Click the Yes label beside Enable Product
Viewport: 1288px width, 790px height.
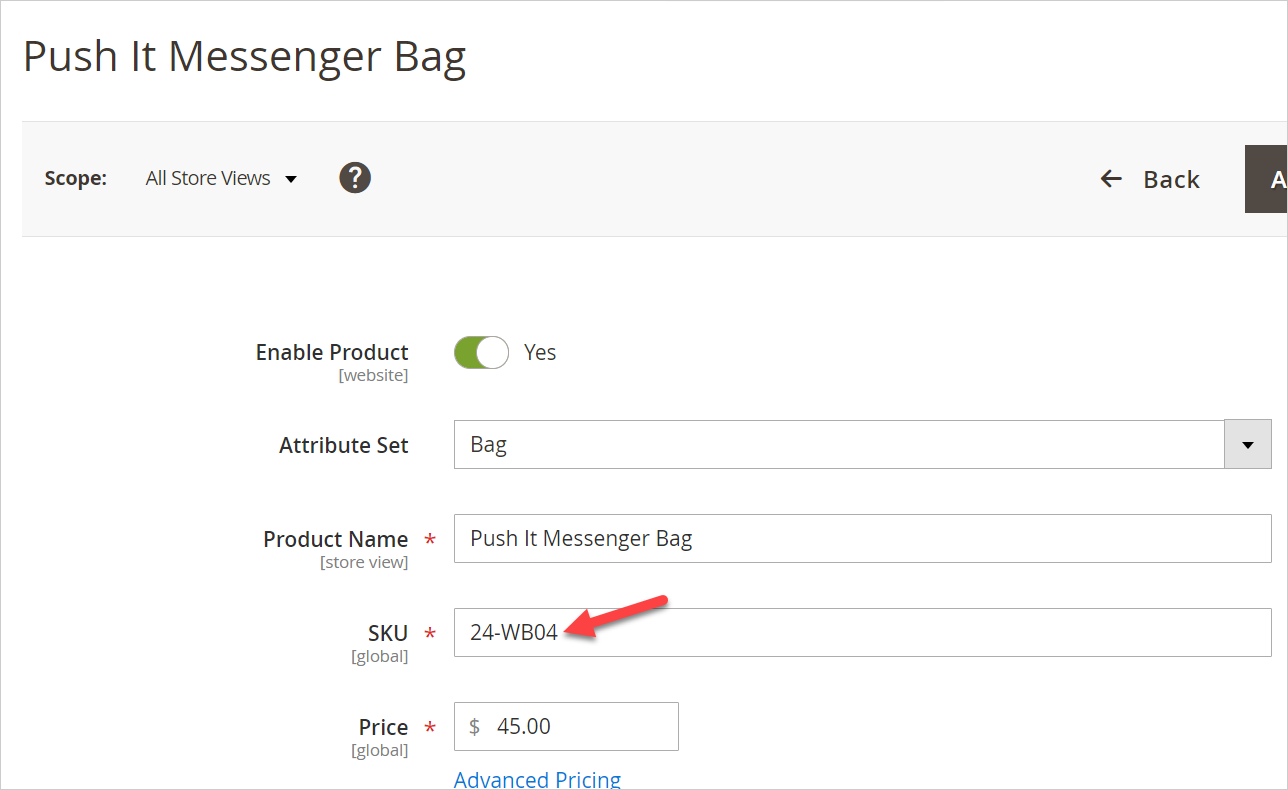(x=540, y=352)
